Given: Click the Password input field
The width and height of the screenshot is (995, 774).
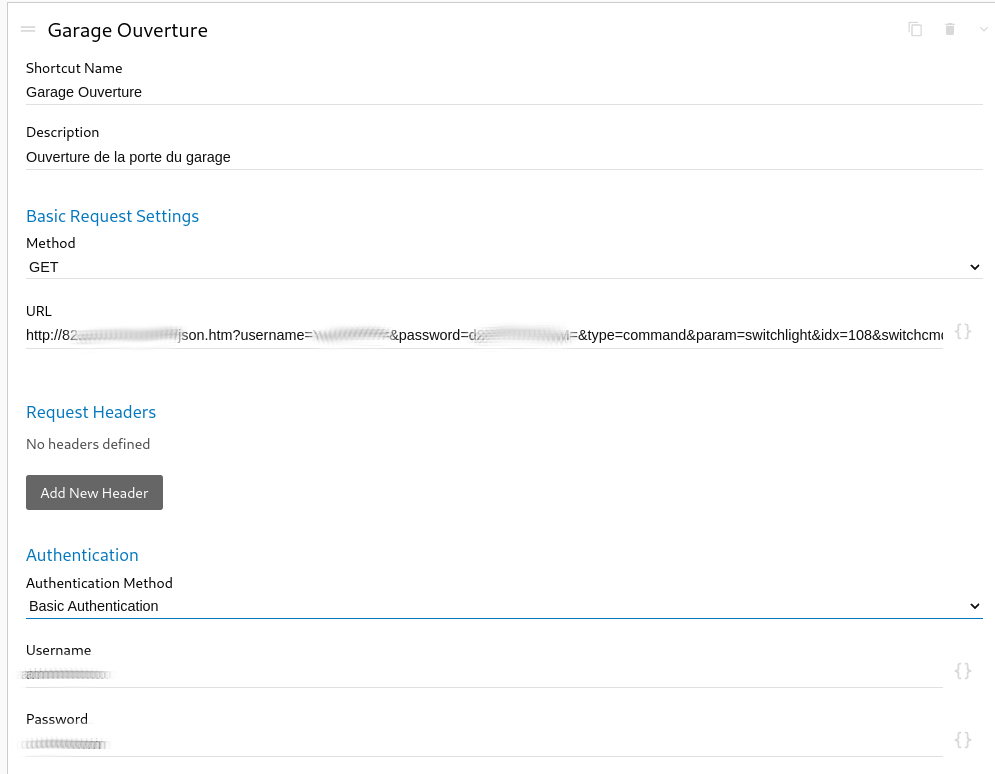Looking at the screenshot, I should [x=484, y=743].
